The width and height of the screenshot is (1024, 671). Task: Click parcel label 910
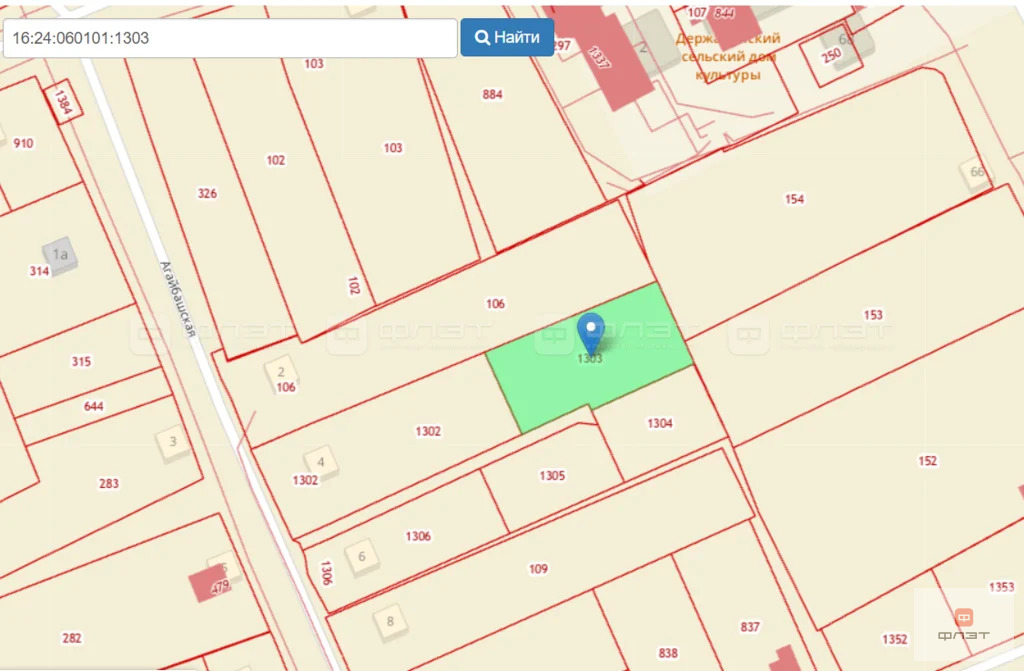(x=24, y=143)
